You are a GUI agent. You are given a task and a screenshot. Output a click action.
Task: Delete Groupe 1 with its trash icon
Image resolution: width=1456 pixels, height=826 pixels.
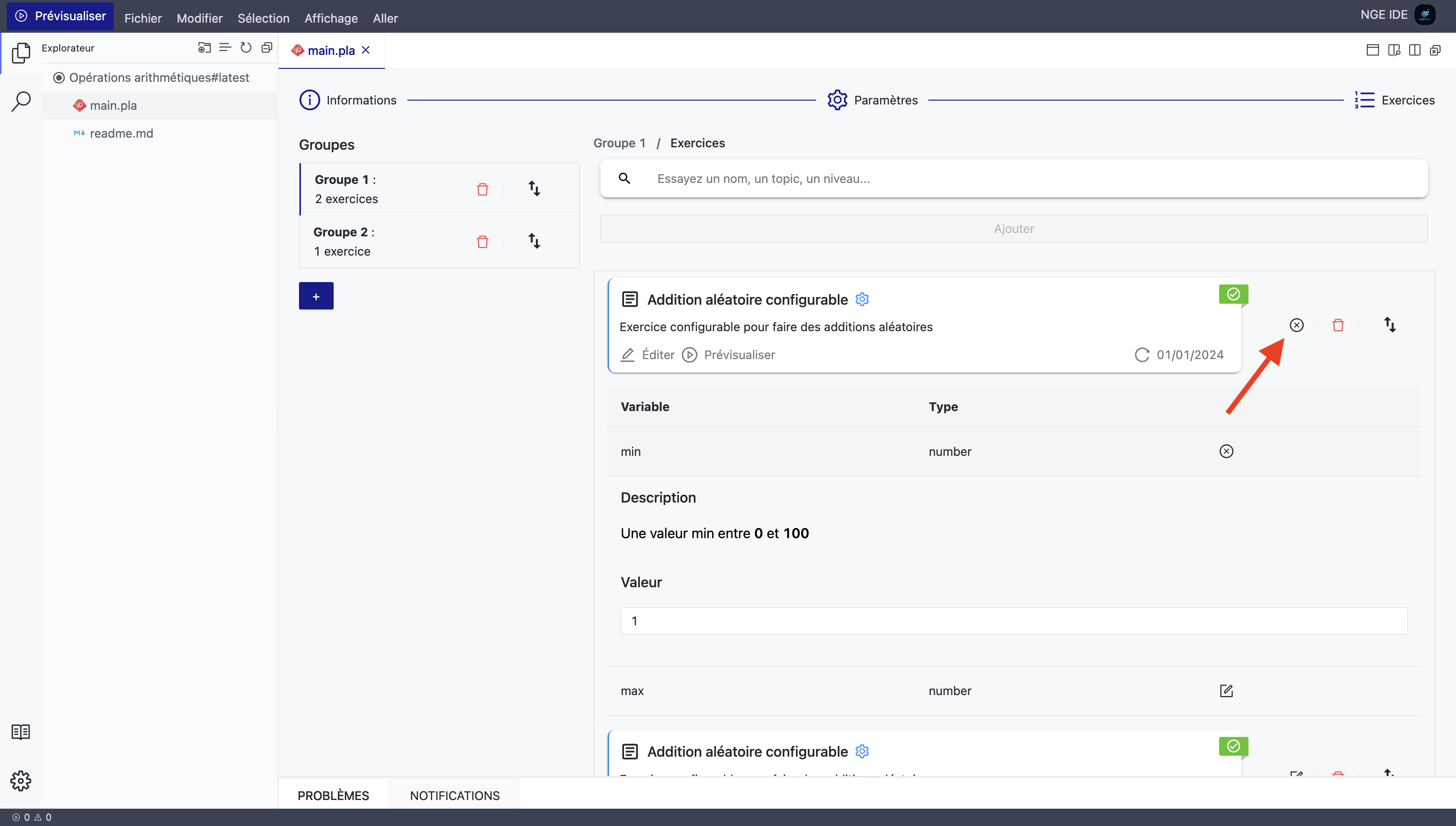pos(482,190)
